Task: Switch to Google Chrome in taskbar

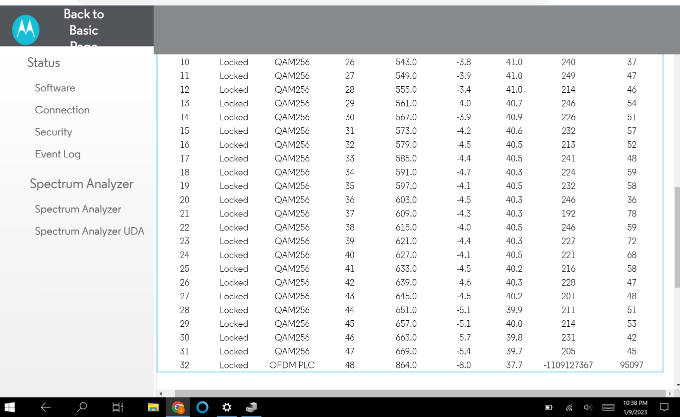Action: click(178, 407)
